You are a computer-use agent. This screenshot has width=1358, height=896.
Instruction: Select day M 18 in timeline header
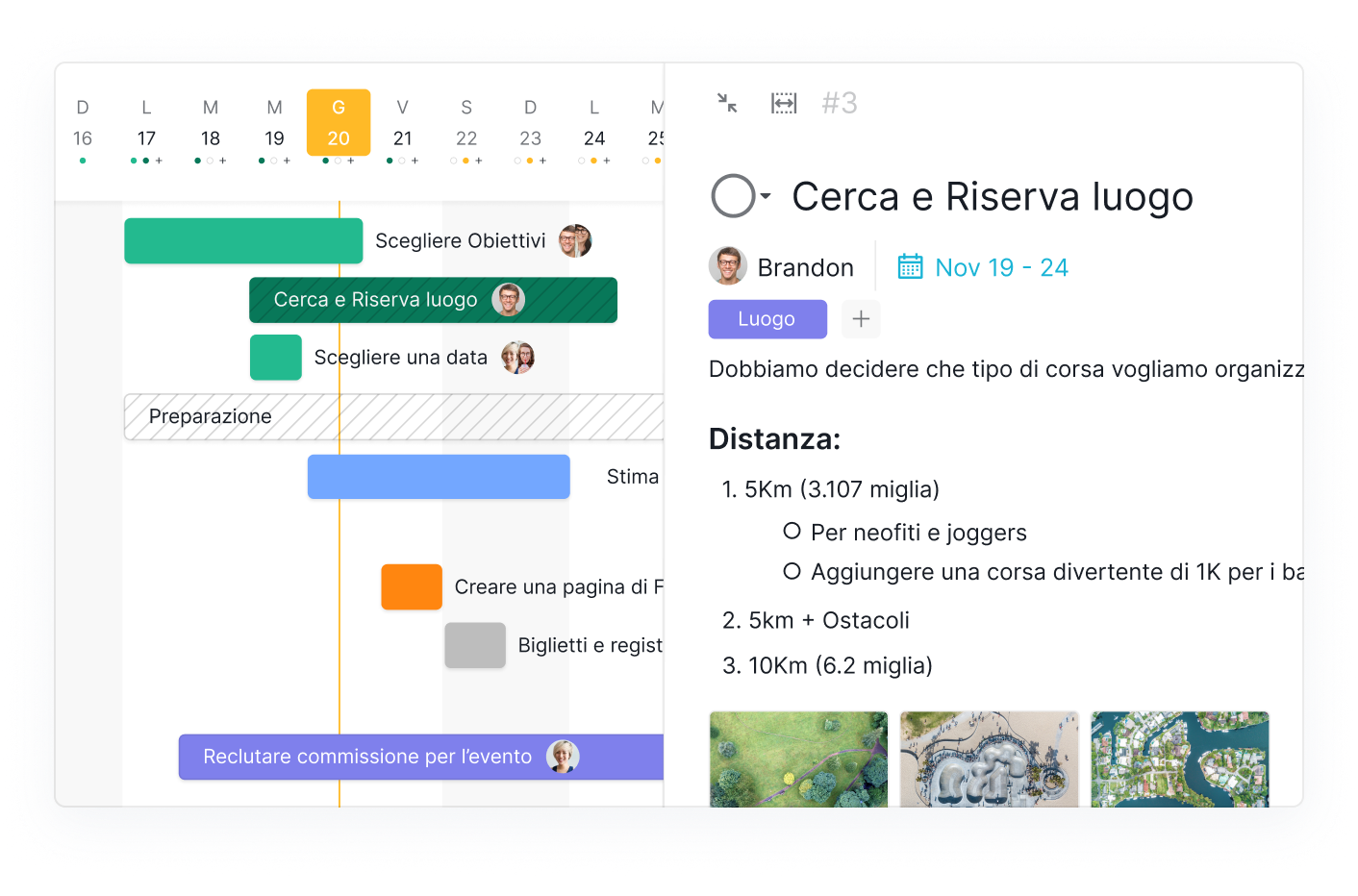pos(211,123)
